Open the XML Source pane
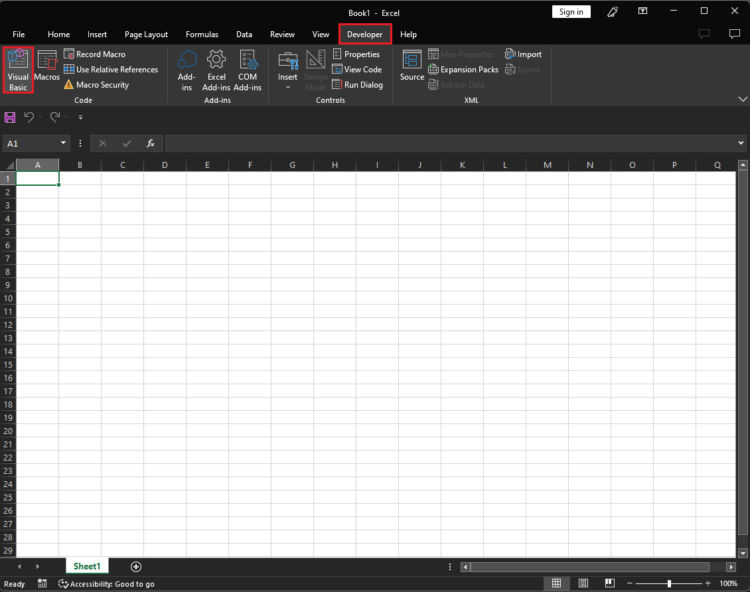Viewport: 750px width, 592px height. click(x=412, y=66)
